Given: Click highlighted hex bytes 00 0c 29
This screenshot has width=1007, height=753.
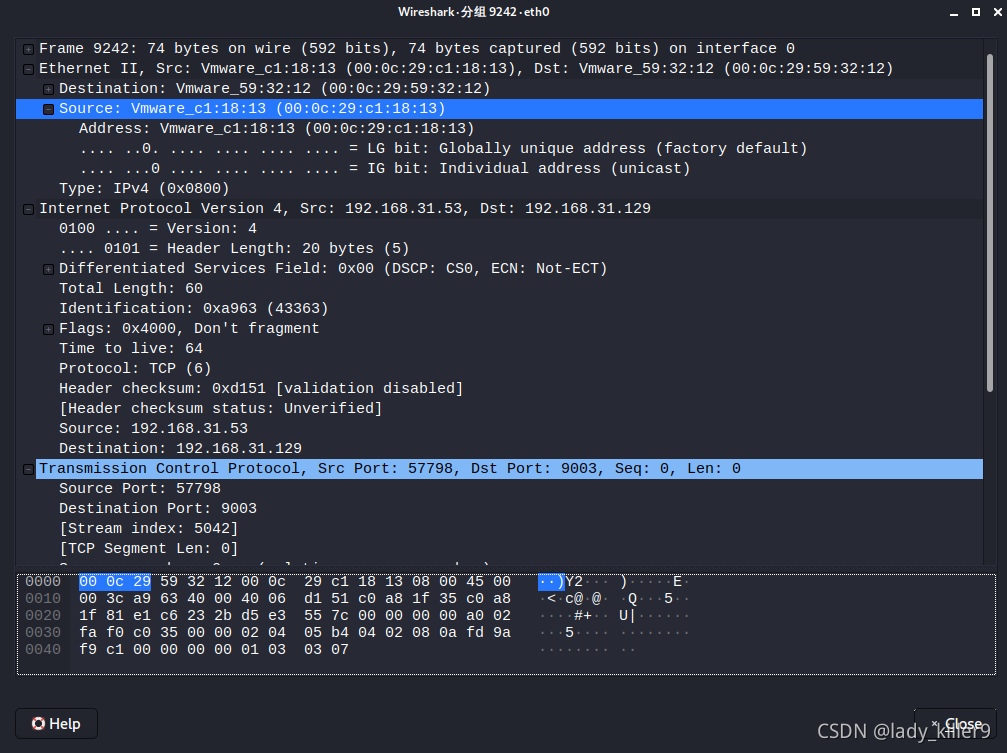Looking at the screenshot, I should (x=115, y=582).
